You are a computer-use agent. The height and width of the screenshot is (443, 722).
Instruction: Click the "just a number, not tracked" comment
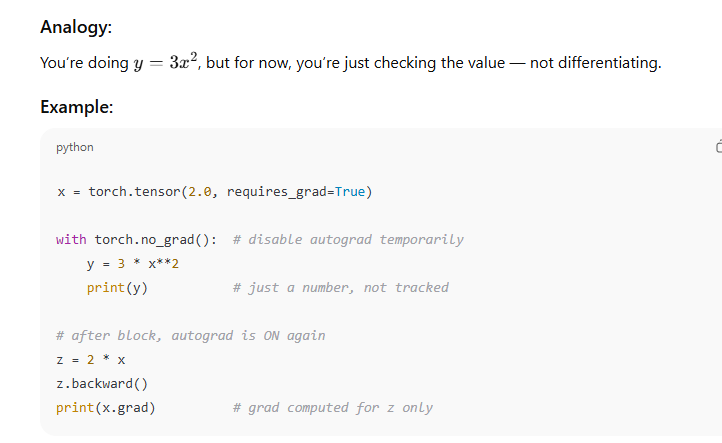(340, 288)
